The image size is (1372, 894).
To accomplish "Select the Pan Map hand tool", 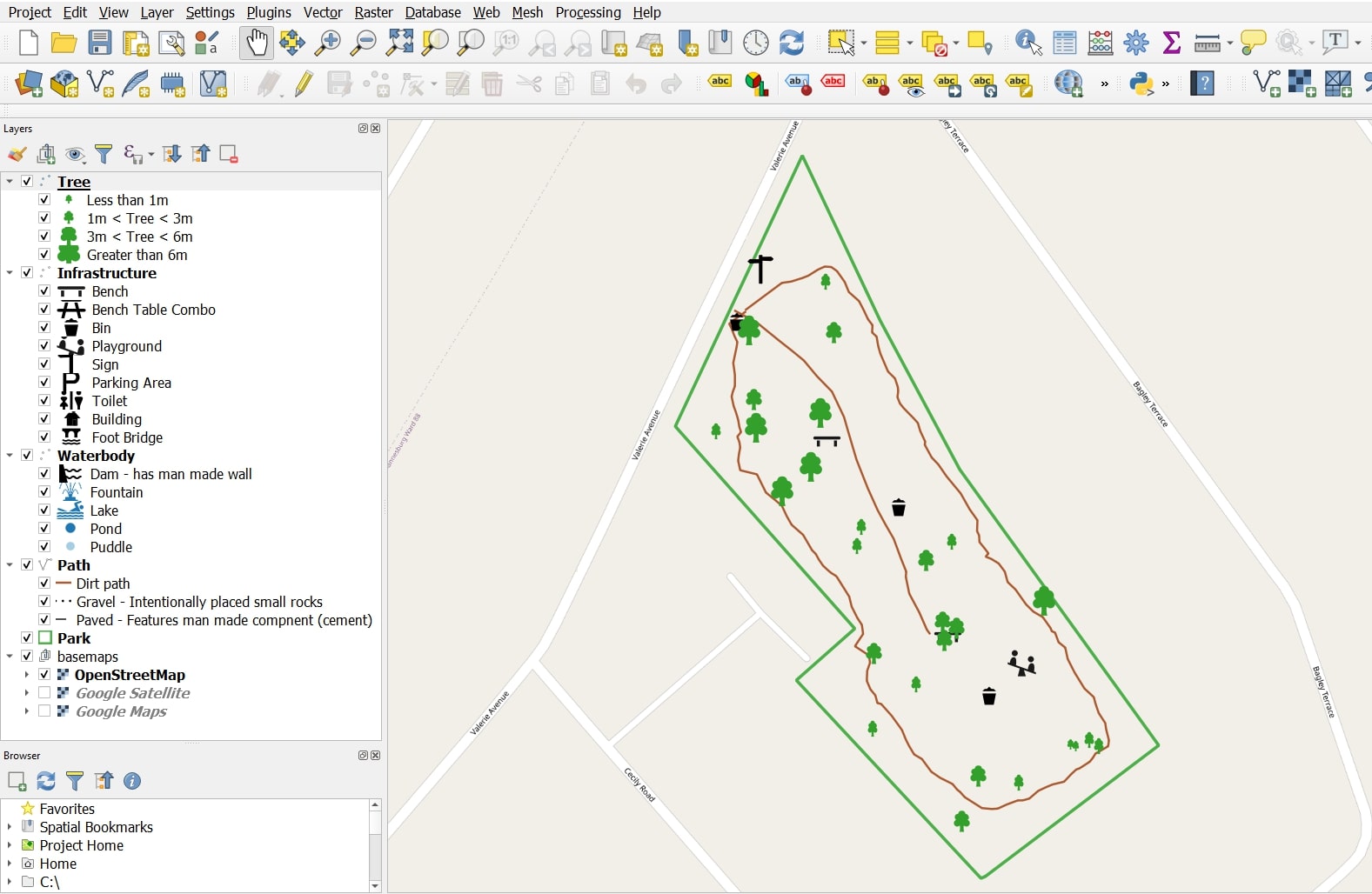I will (x=257, y=43).
